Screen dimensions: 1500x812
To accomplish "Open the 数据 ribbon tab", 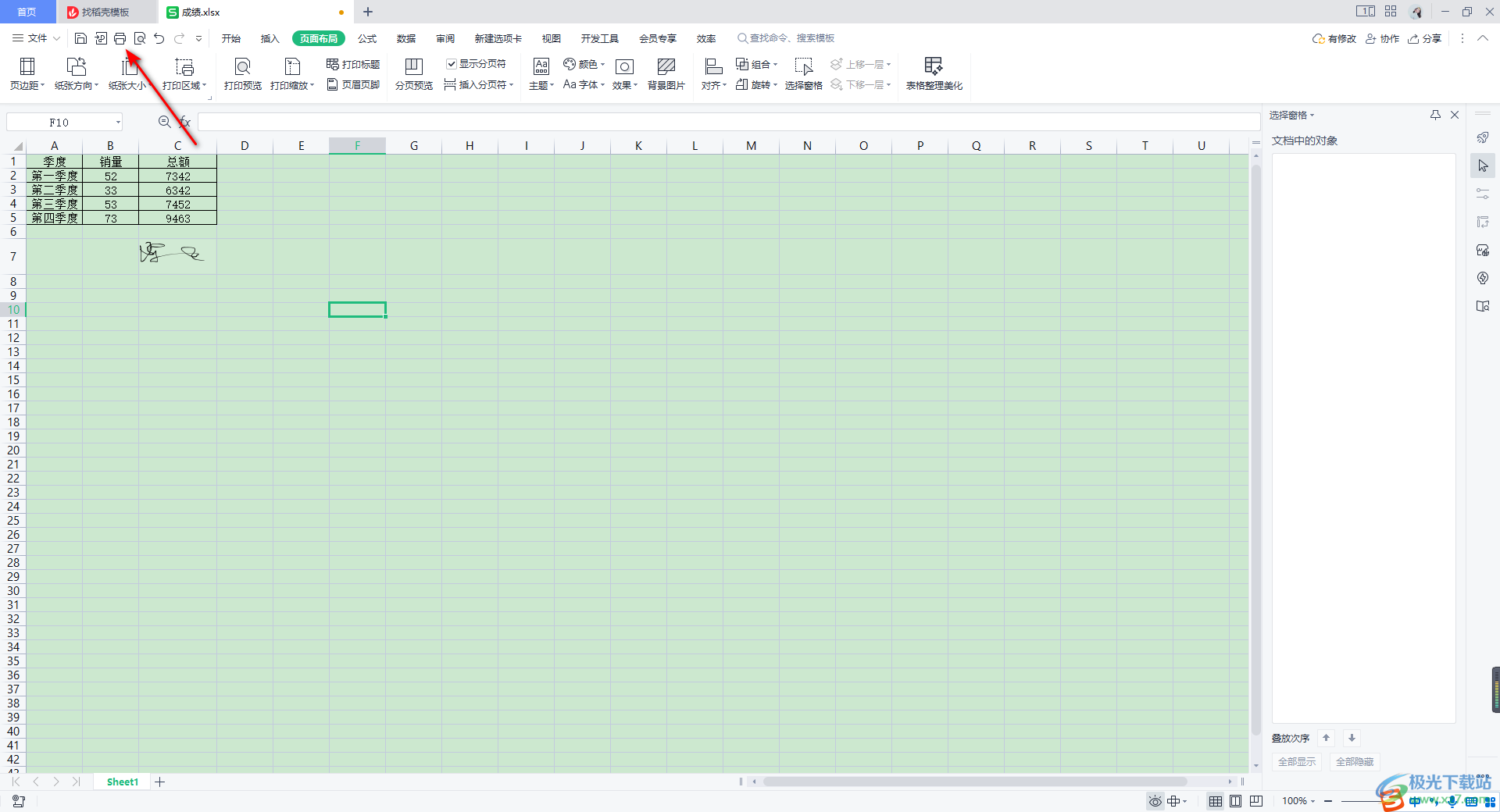I will tap(406, 38).
